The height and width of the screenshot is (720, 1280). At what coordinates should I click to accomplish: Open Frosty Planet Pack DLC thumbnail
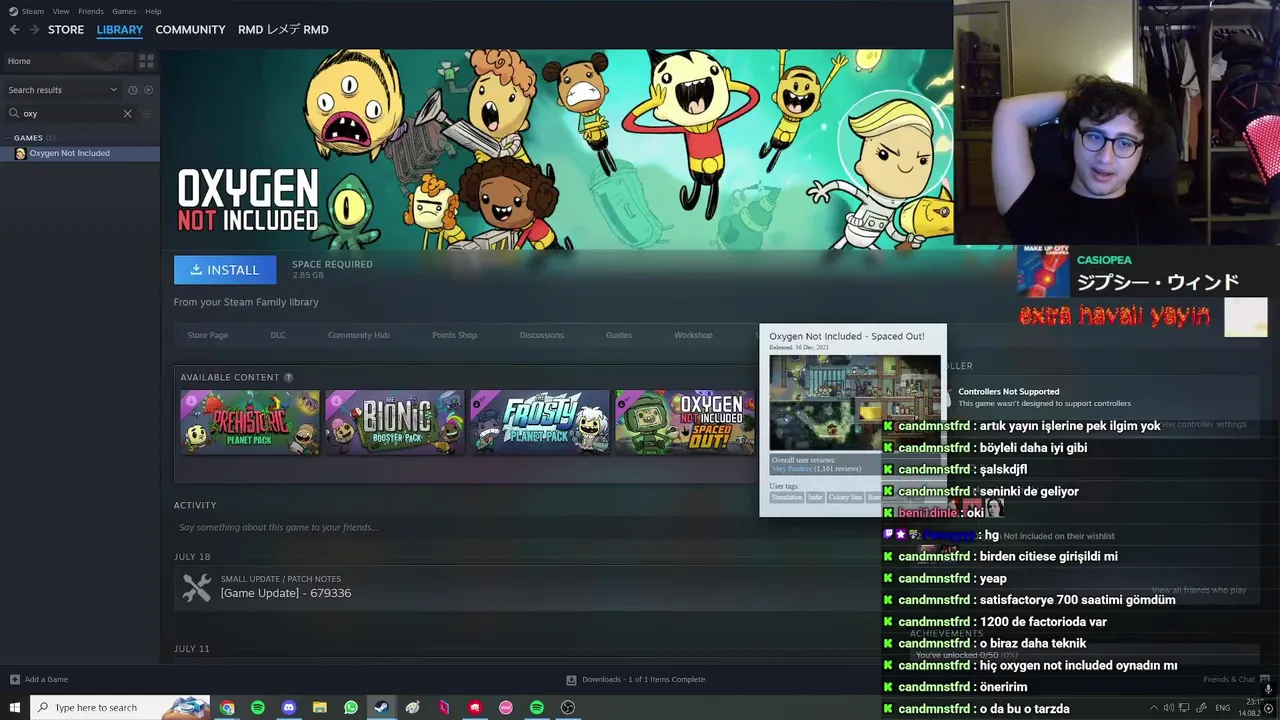(540, 422)
